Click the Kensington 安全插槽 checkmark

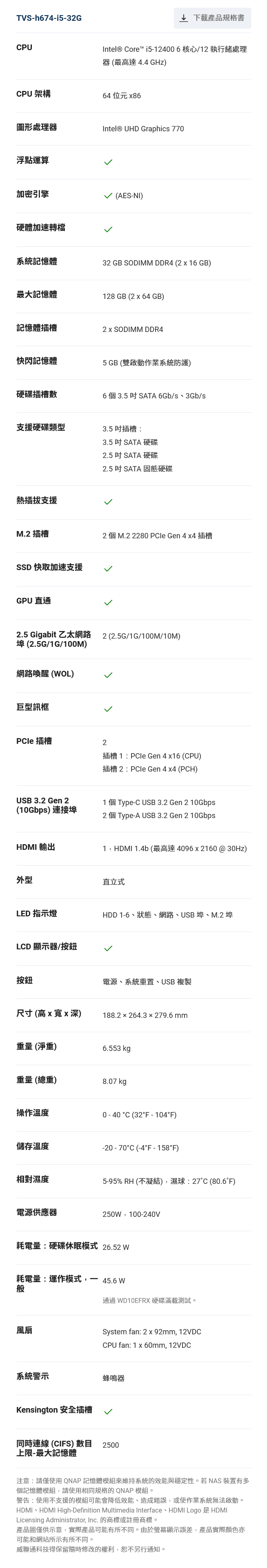[108, 1411]
